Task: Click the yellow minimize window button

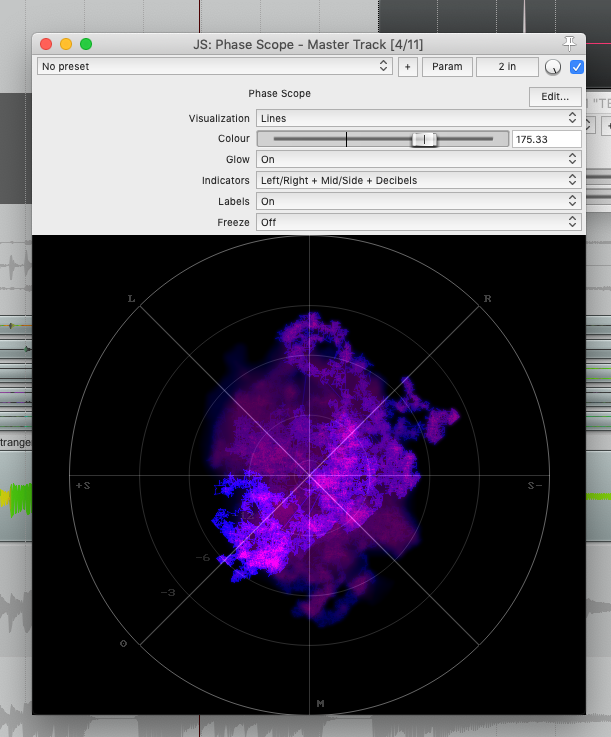Action: pyautogui.click(x=66, y=44)
